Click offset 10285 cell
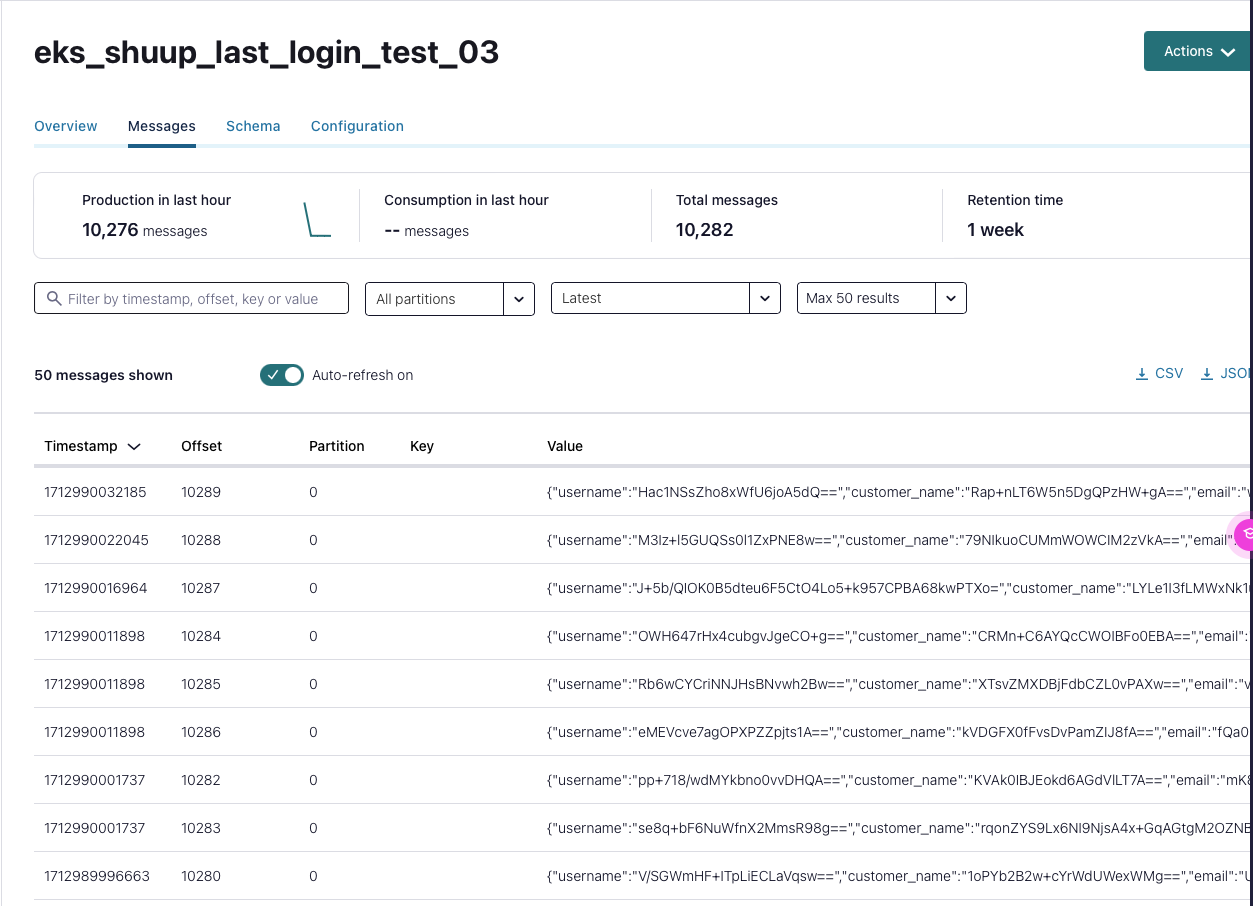 (201, 684)
